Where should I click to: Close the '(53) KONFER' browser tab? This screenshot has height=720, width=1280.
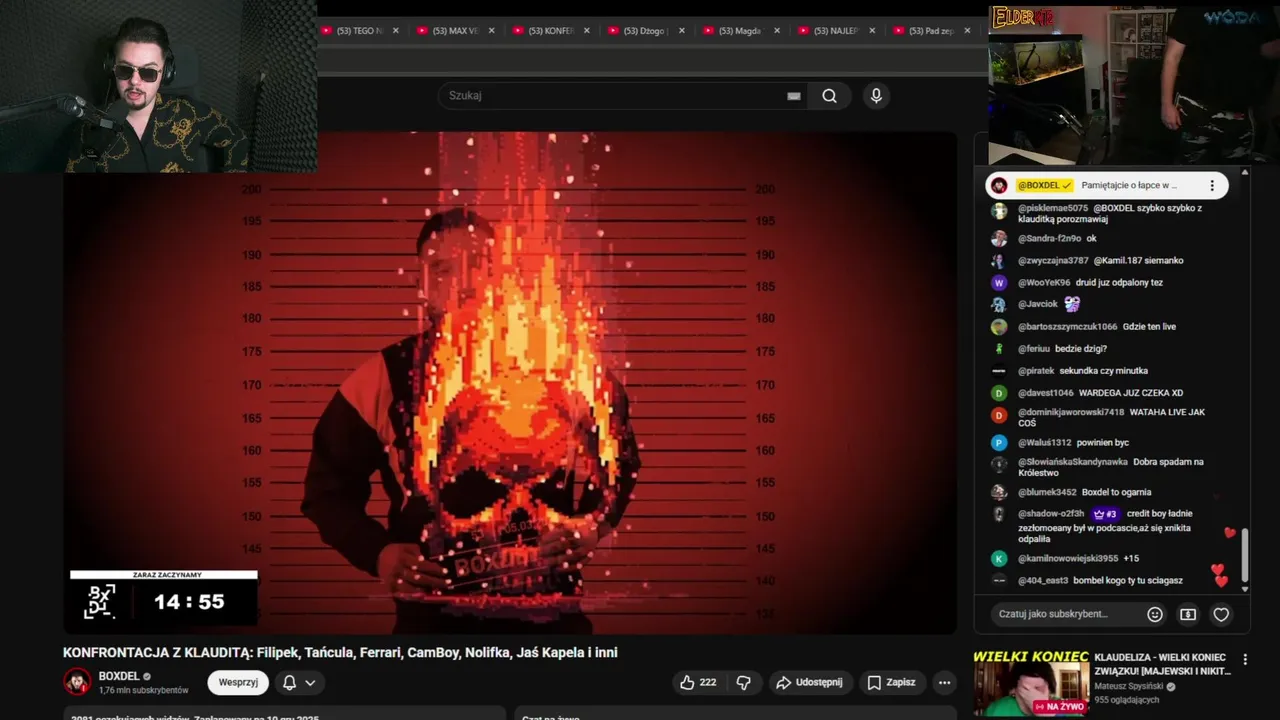pyautogui.click(x=587, y=31)
